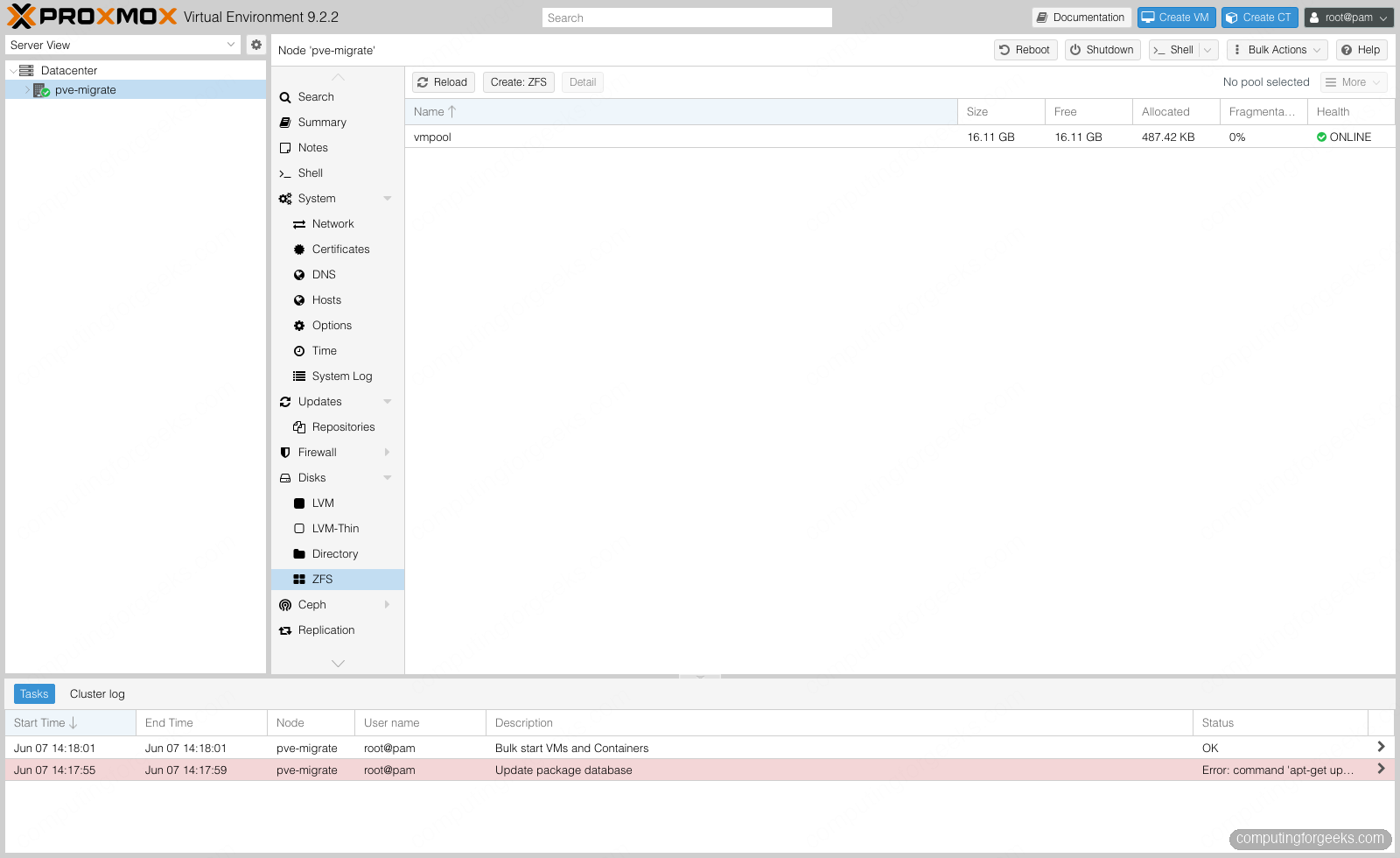Switch to the Cluster log tab
Image resolution: width=1400 pixels, height=858 pixels.
97,694
